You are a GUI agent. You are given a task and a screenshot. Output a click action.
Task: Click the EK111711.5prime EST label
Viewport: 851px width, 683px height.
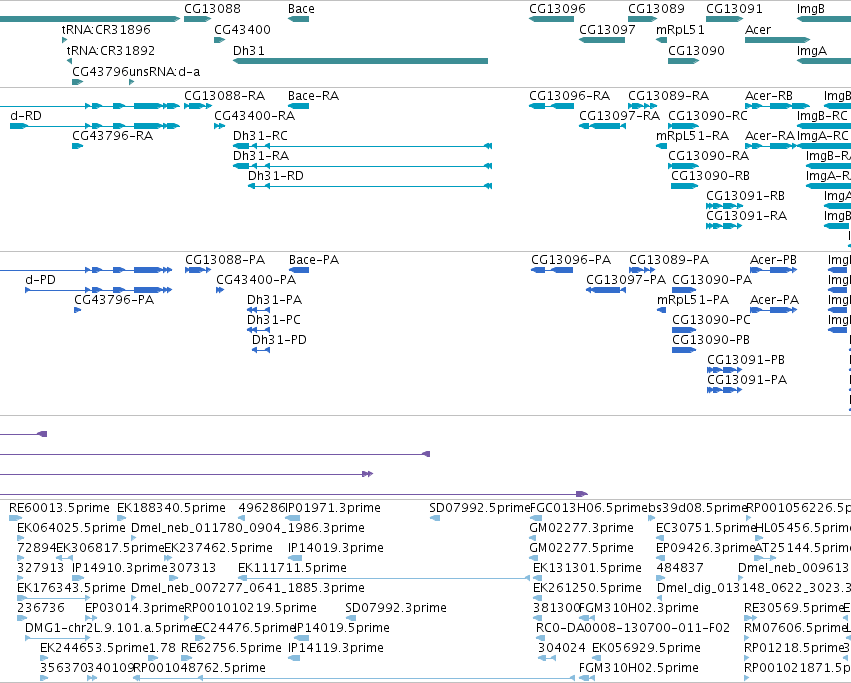point(292,568)
